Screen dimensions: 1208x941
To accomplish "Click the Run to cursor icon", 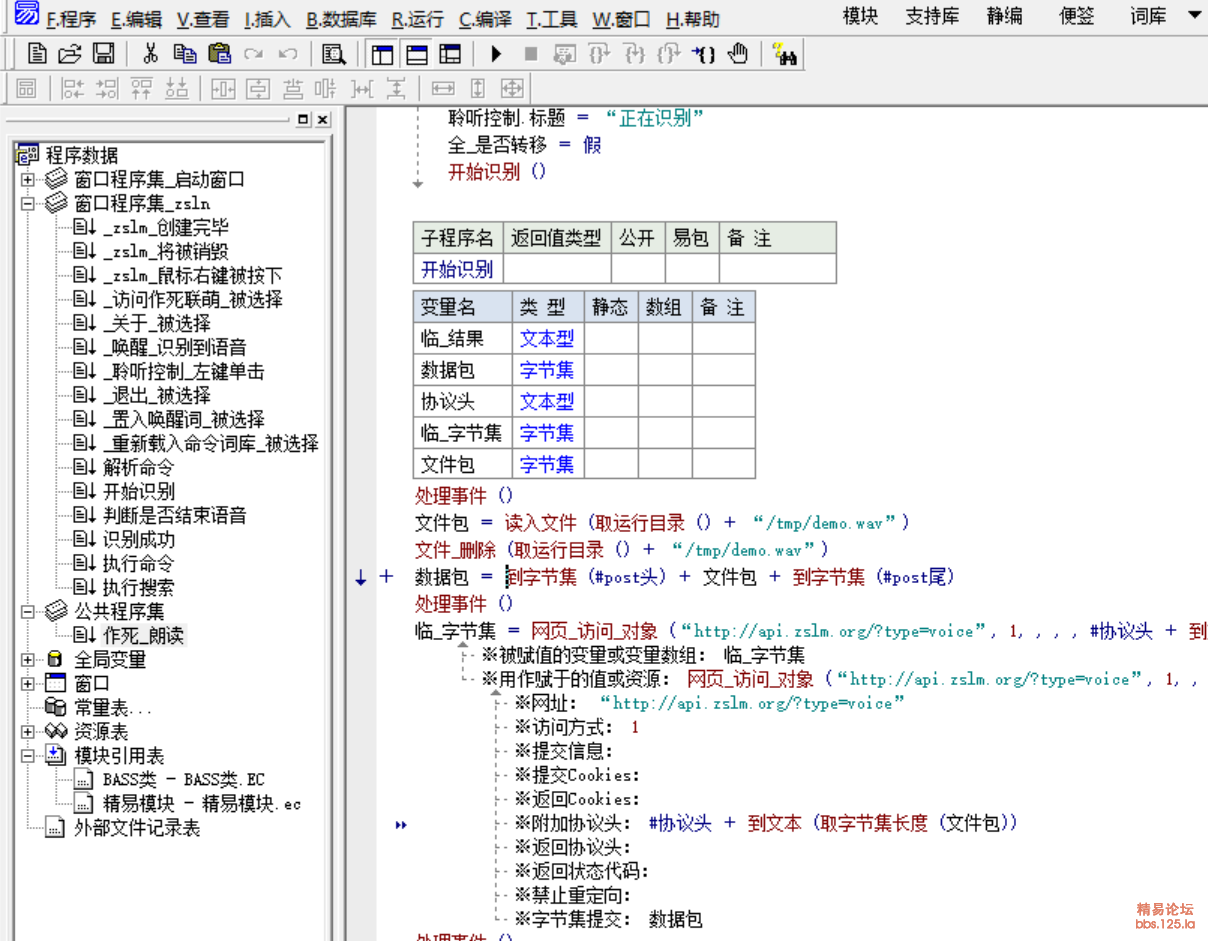I will [x=703, y=54].
